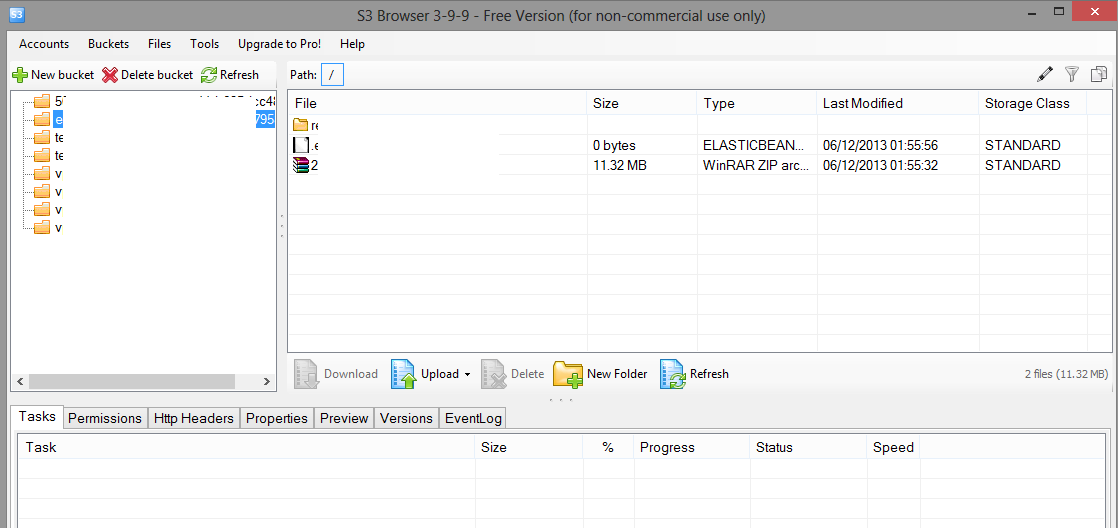This screenshot has height=528, width=1118.
Task: Click the pencil edit path icon
Action: click(1045, 73)
